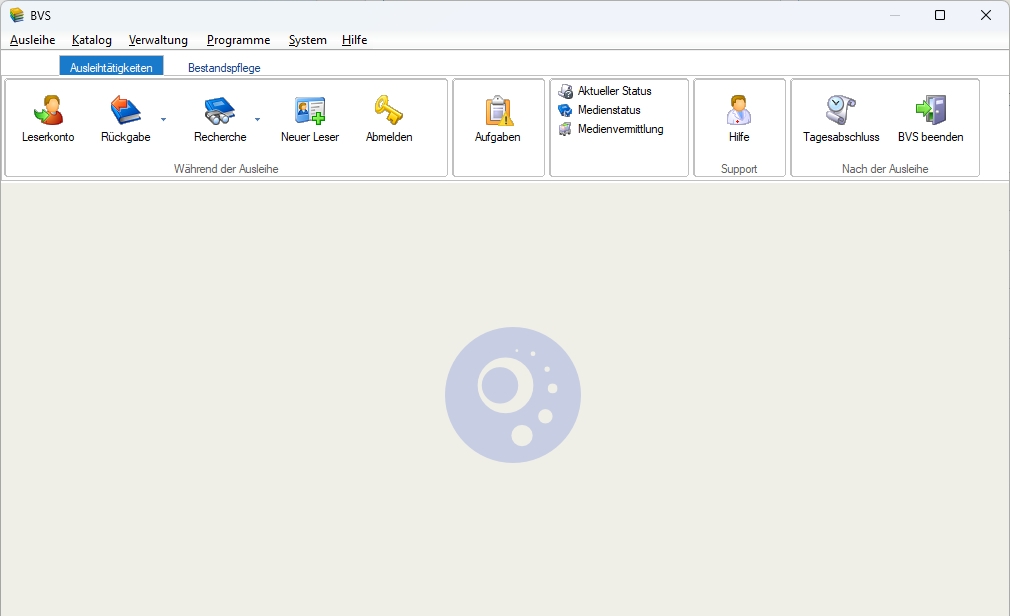Image resolution: width=1010 pixels, height=616 pixels.
Task: Click the BVS beenden label
Action: point(931,137)
